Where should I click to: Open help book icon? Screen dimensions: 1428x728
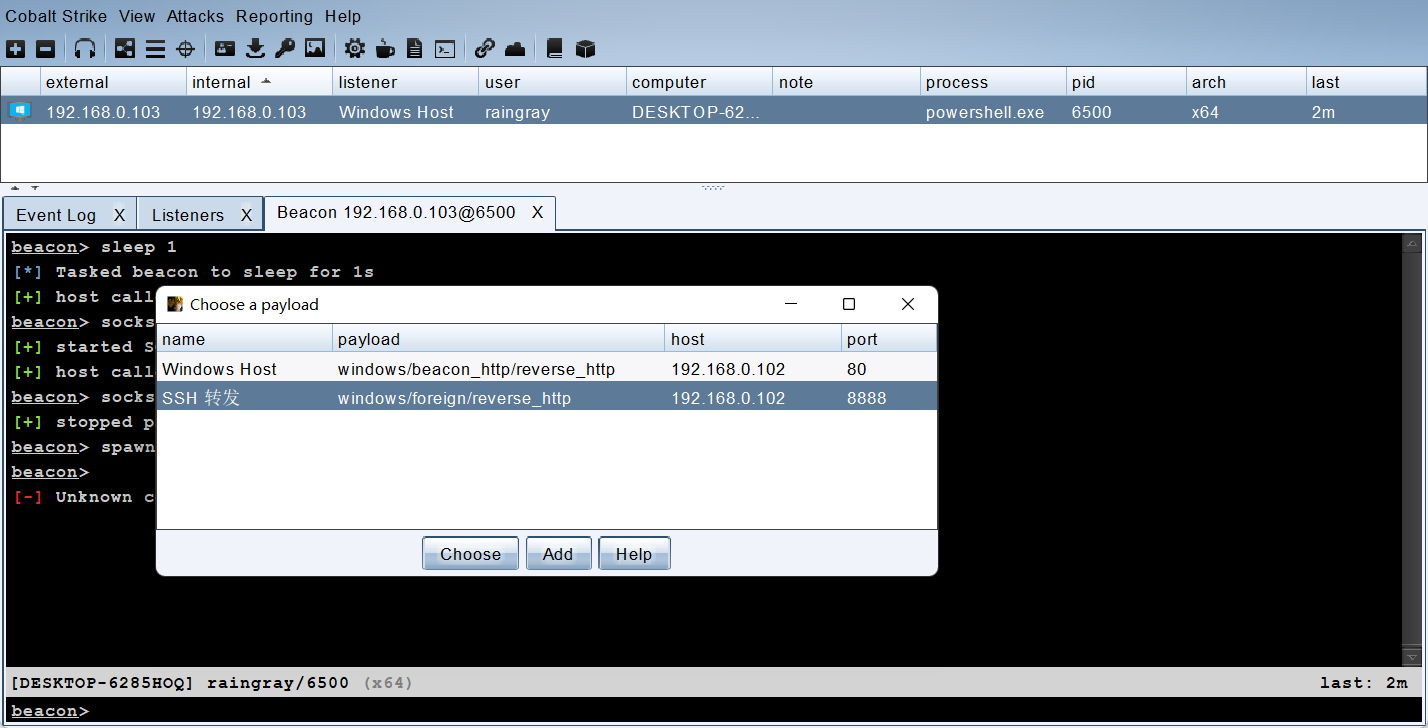pos(555,48)
